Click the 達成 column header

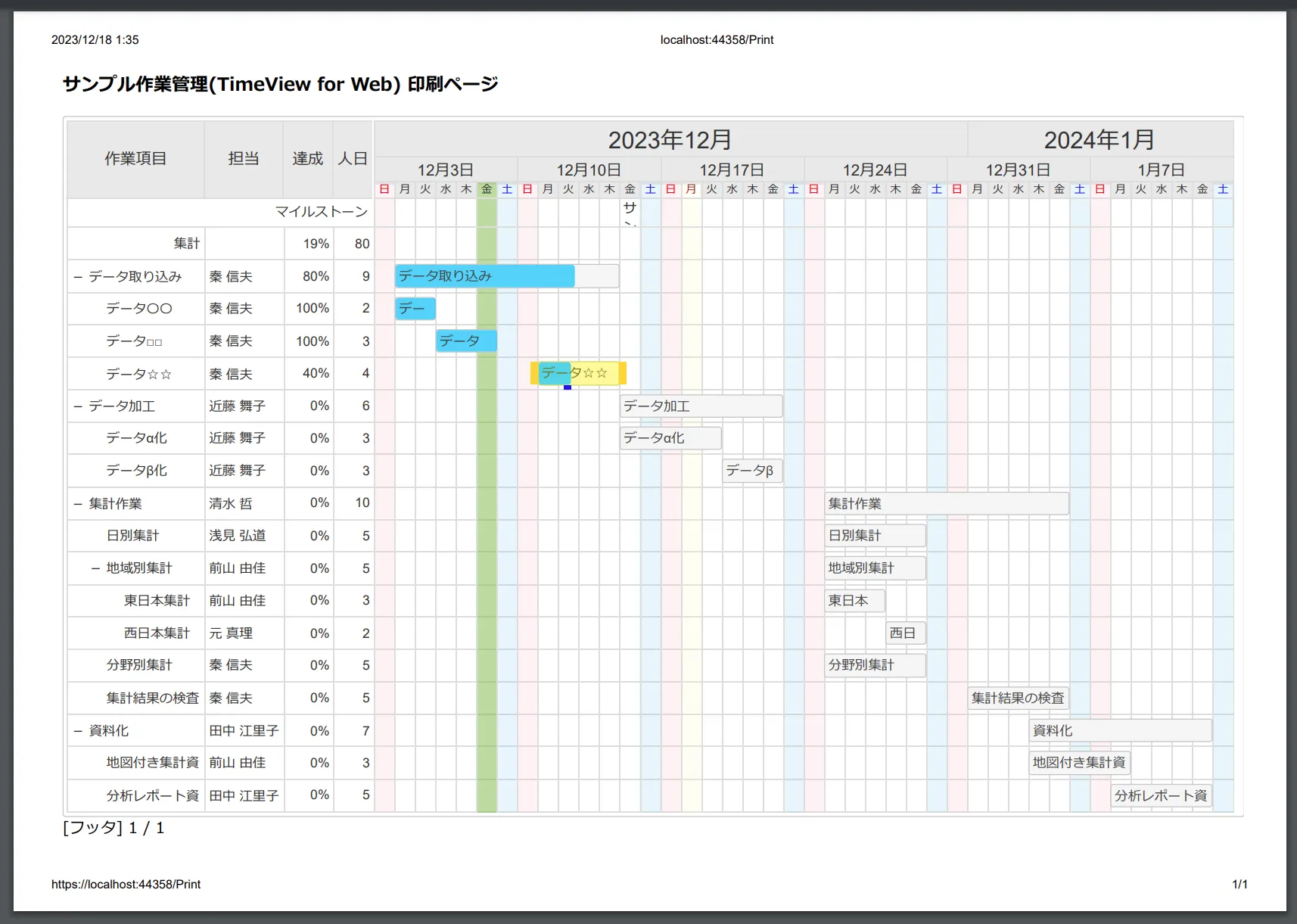(308, 159)
